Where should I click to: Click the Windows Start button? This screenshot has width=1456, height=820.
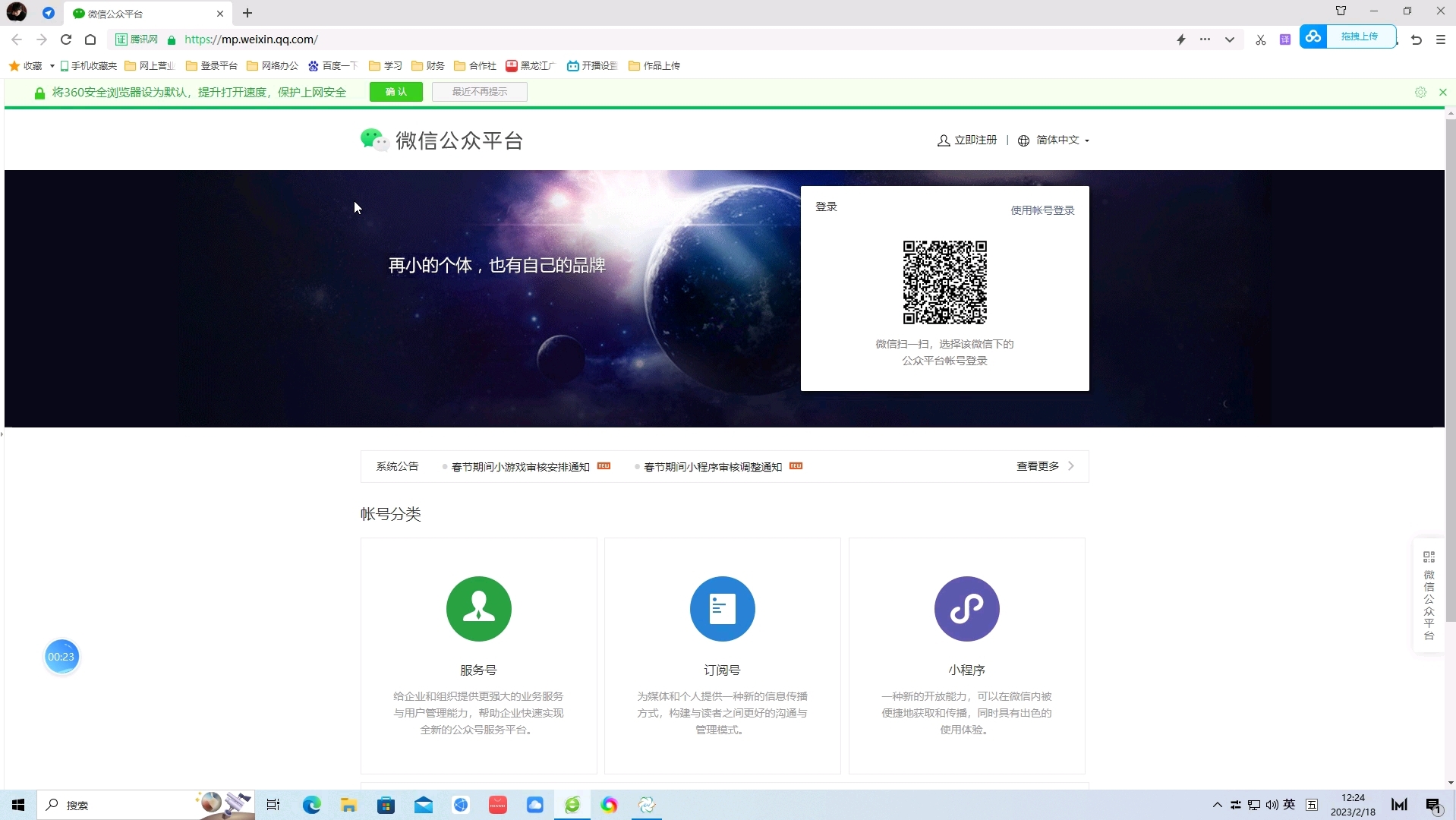tap(18, 805)
